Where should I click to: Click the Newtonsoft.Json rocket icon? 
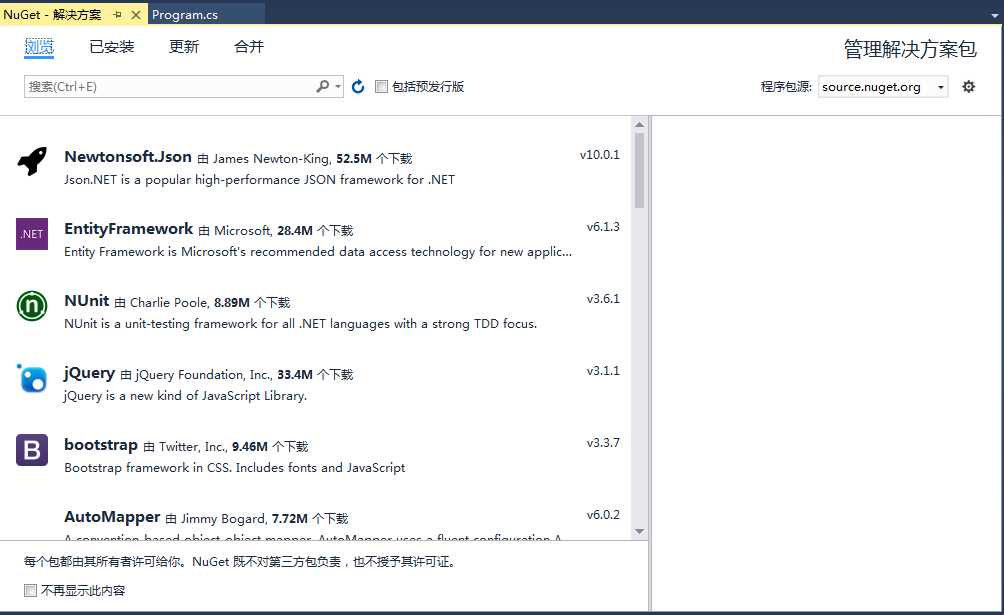[x=32, y=161]
